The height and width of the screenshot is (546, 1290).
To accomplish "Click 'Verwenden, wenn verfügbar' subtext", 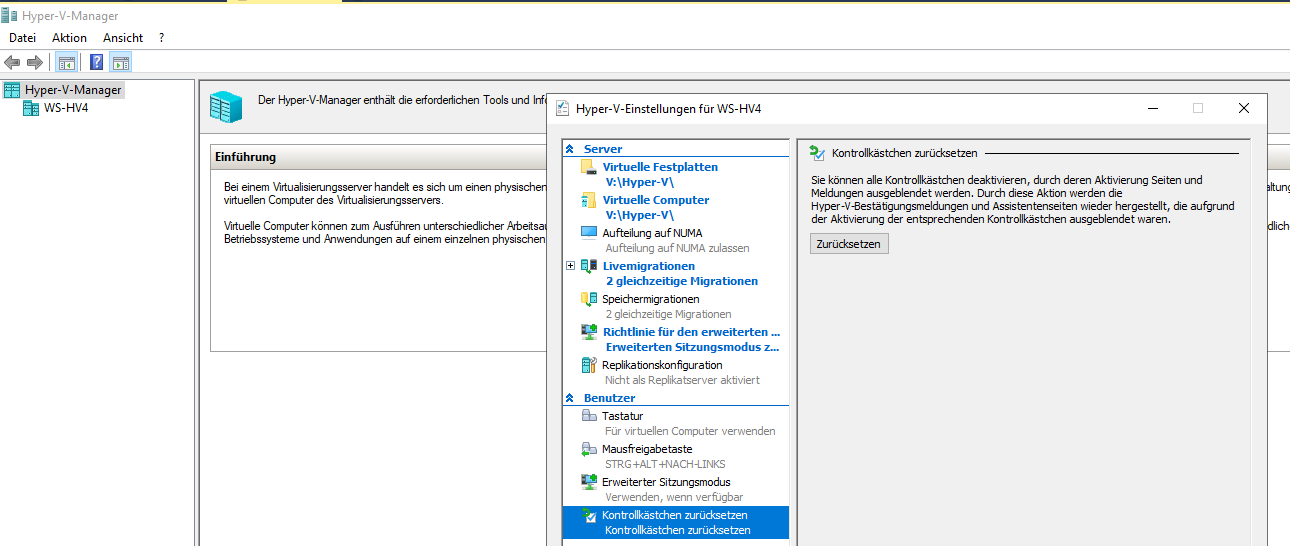I will tap(674, 497).
